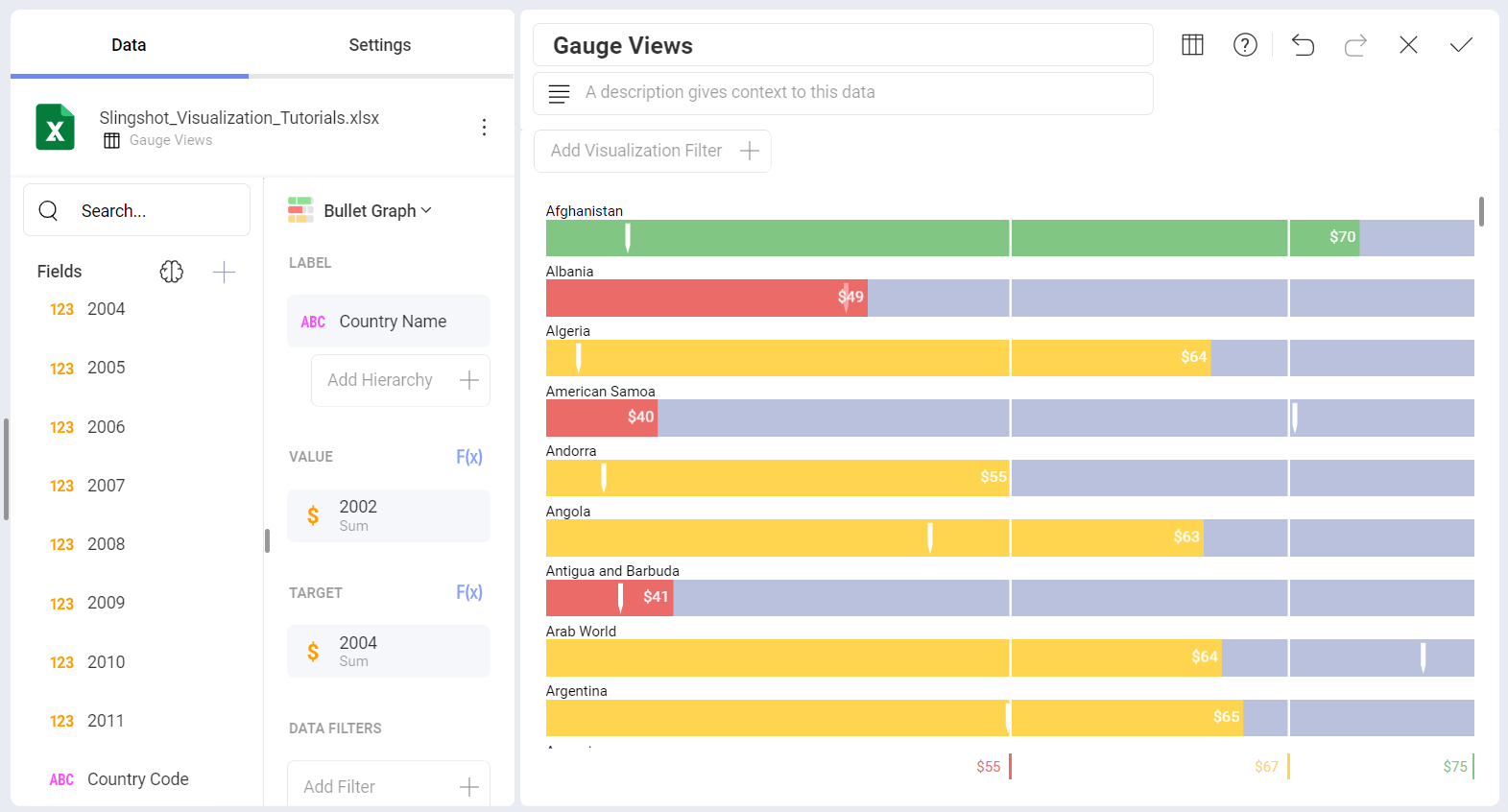
Task: Click the Albania $49 red bar
Action: click(706, 298)
